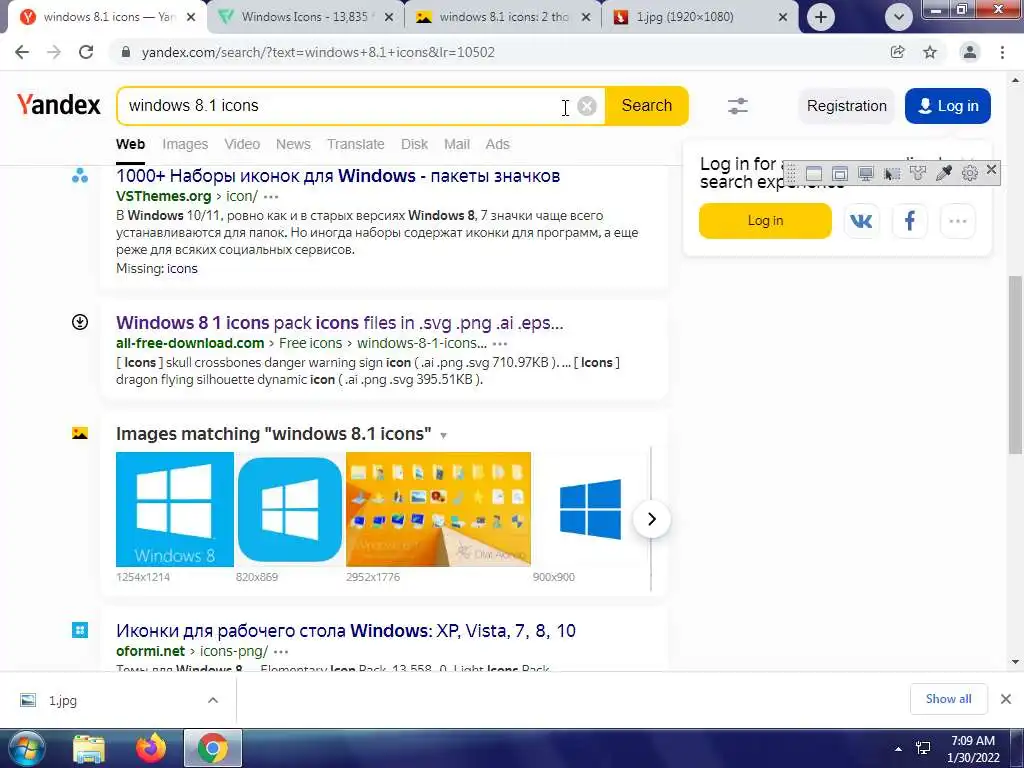The width and height of the screenshot is (1024, 768).
Task: Click the Windows Start button
Action: click(x=25, y=748)
